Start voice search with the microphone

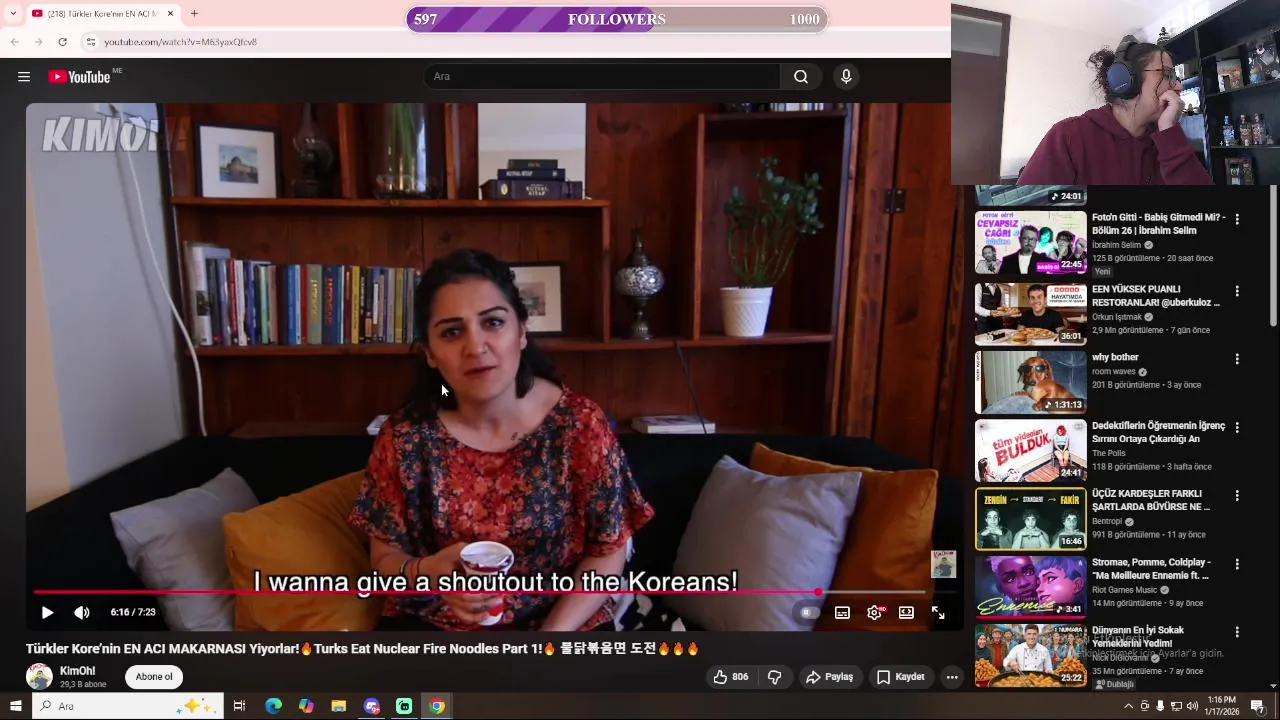coord(846,77)
